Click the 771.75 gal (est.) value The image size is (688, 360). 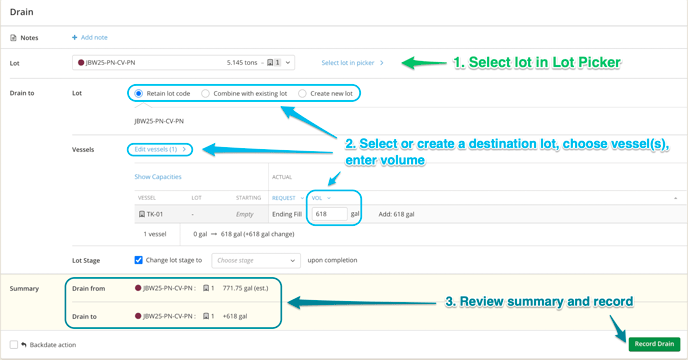[245, 288]
